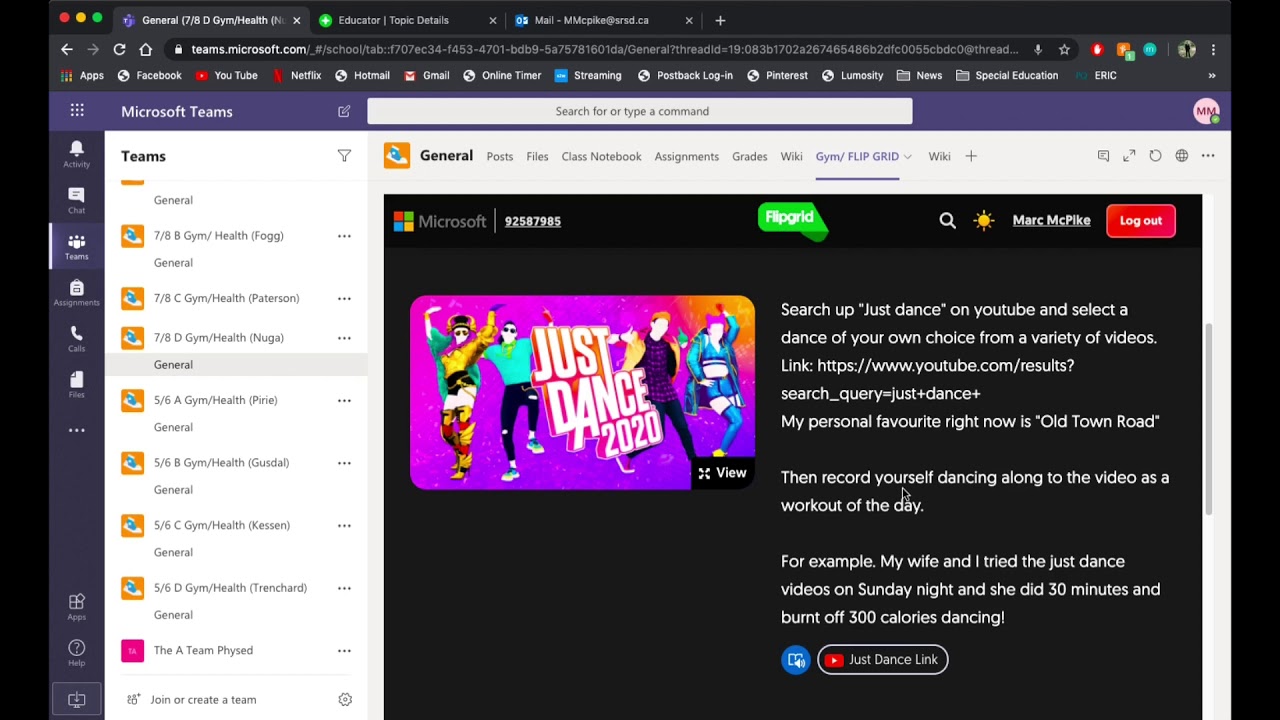Open tab in website globe icon
The image size is (1280, 720).
(1182, 156)
